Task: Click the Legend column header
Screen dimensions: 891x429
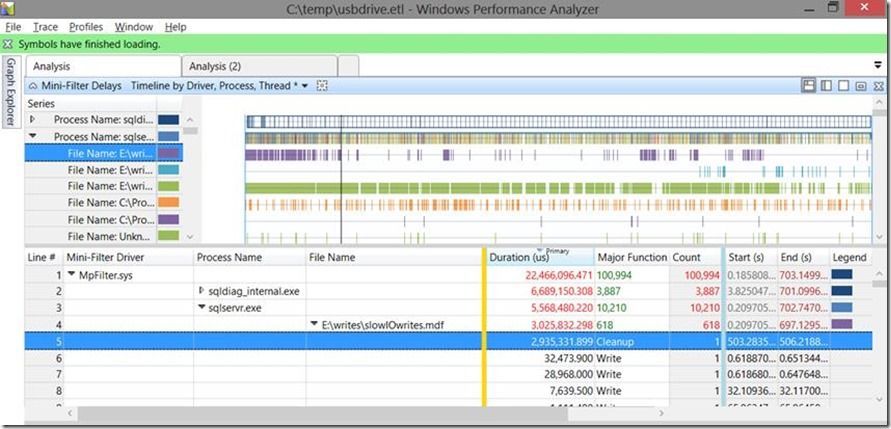Action: coord(850,257)
